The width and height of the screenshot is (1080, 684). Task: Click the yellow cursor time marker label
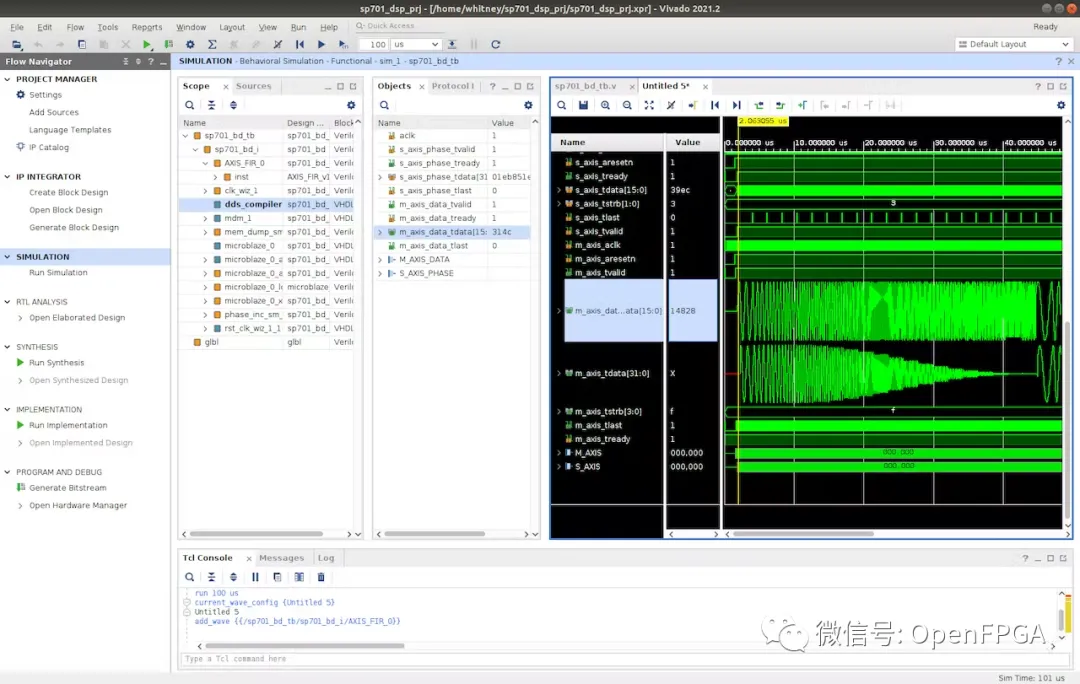pos(762,121)
